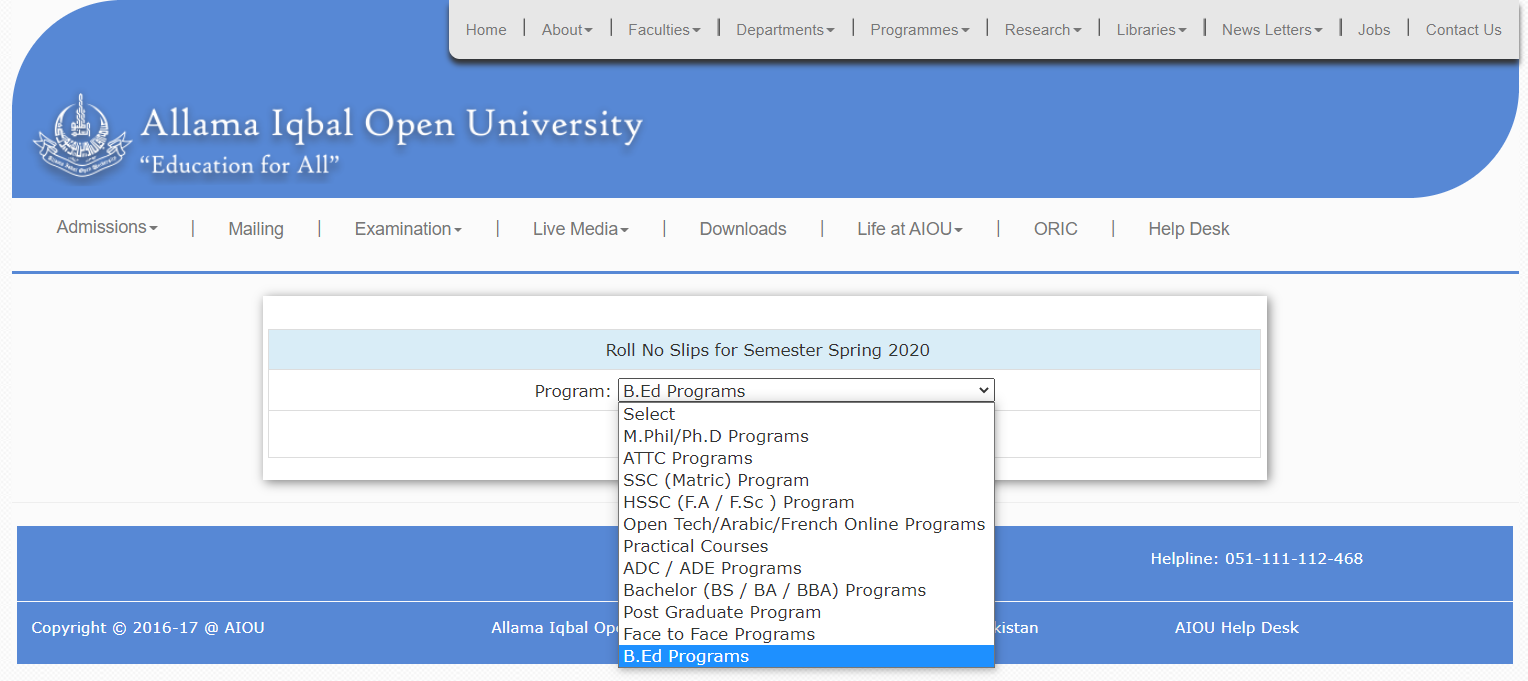Select Face to Face Programs option

[806, 634]
